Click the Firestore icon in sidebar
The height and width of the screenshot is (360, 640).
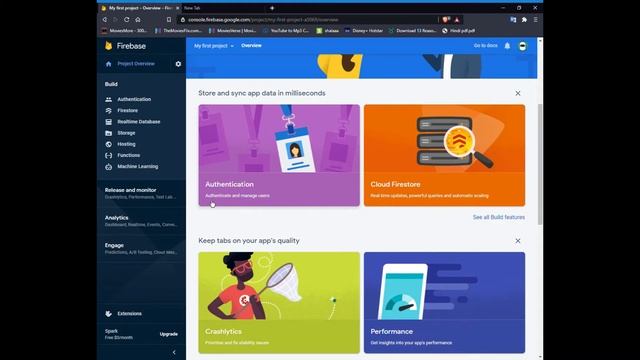[109, 111]
